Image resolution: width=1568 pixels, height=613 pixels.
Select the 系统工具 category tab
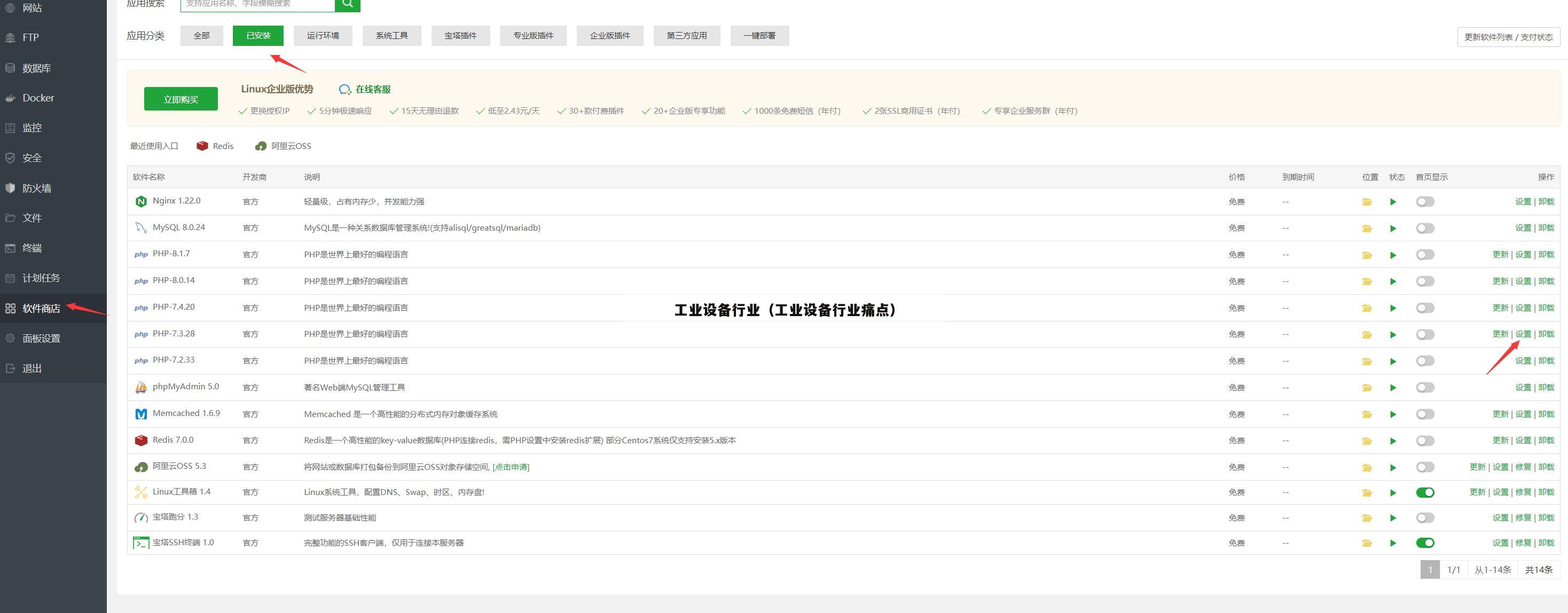click(391, 36)
